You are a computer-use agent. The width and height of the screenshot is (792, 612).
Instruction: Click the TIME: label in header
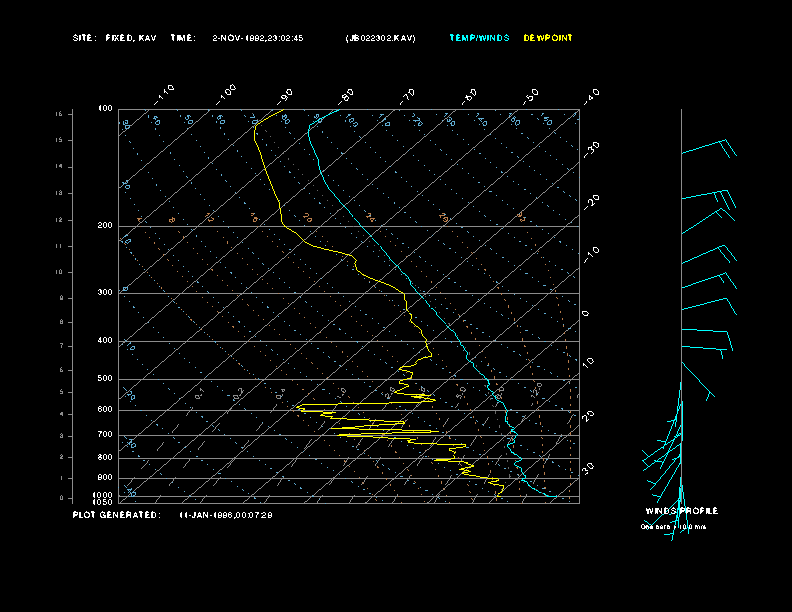coord(183,38)
